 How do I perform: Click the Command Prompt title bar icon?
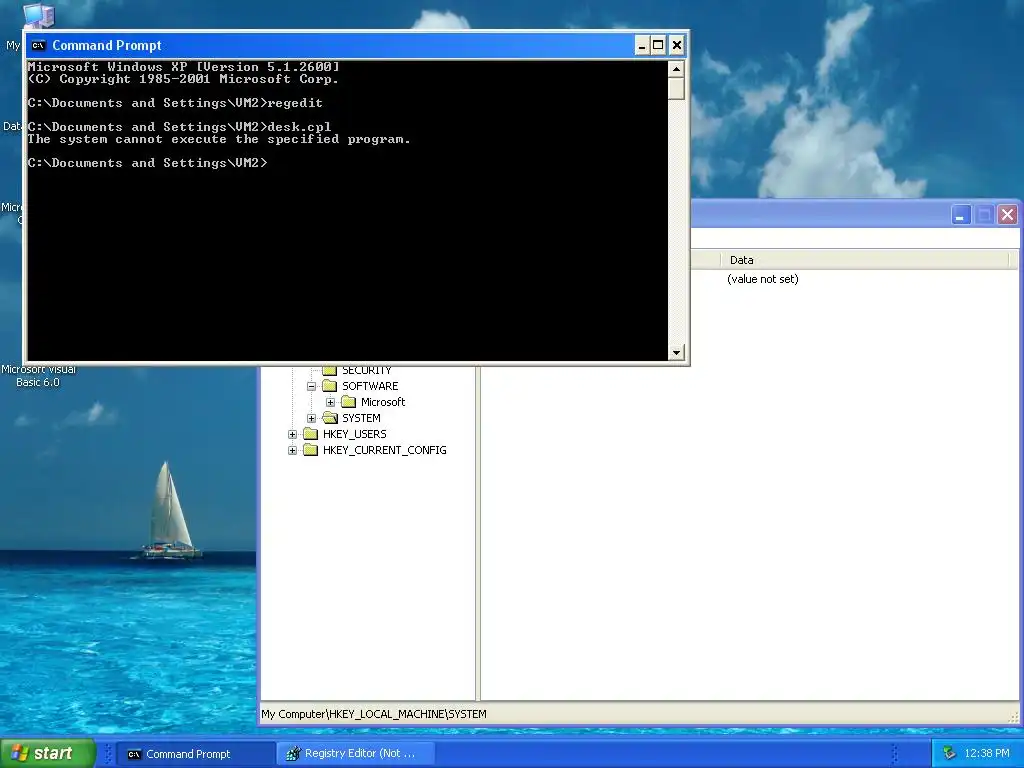tap(39, 45)
